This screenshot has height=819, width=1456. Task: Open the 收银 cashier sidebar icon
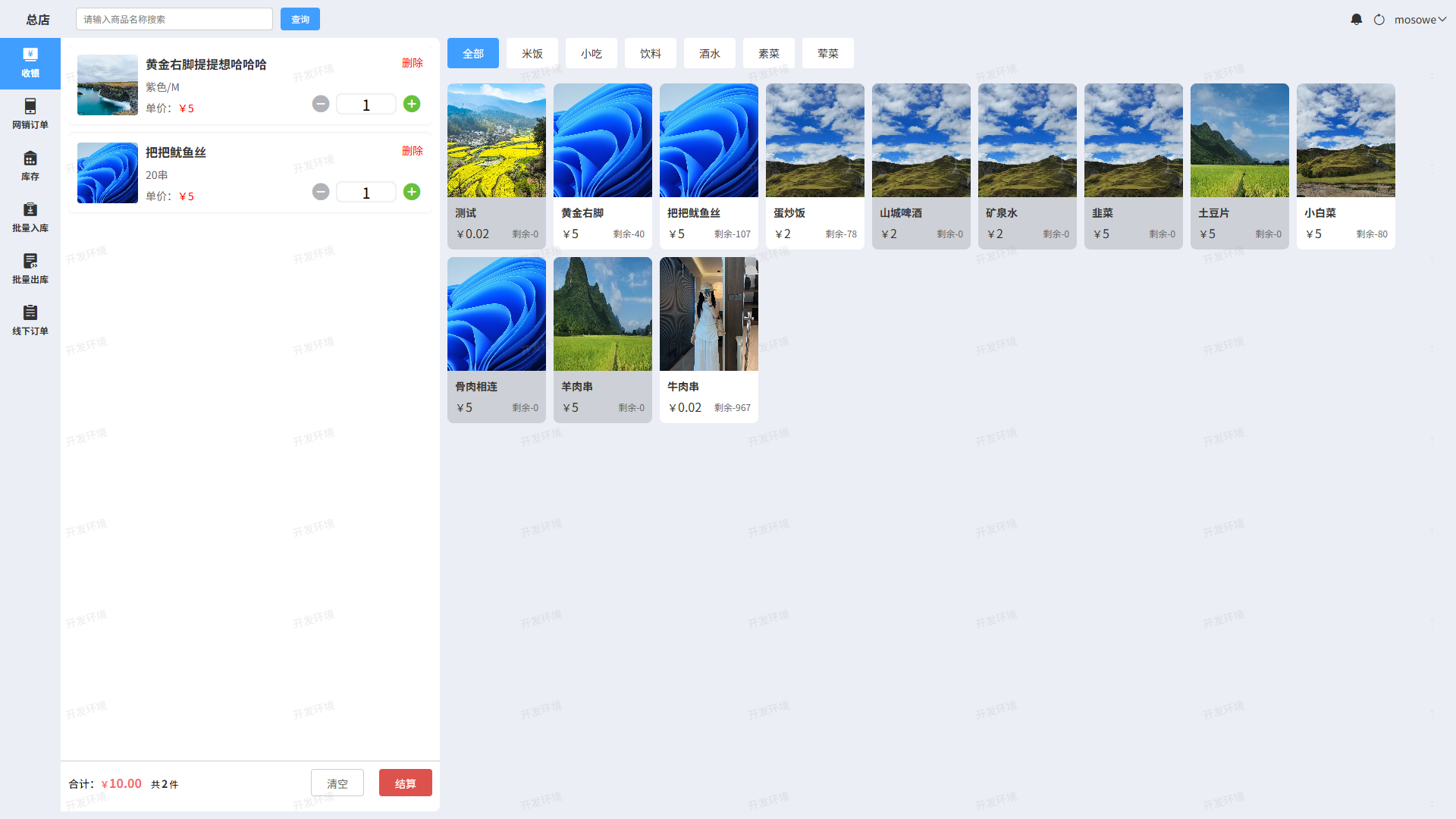[30, 64]
